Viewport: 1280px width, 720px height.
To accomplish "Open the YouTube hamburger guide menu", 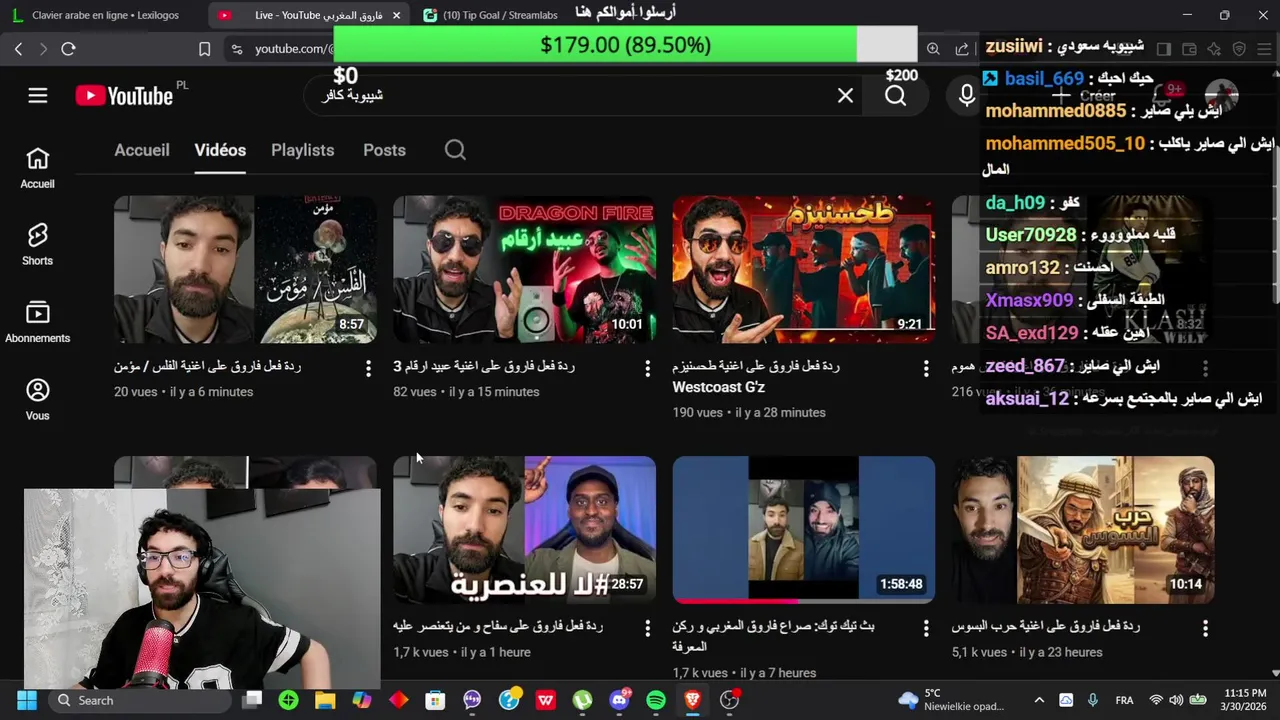I will [x=38, y=95].
